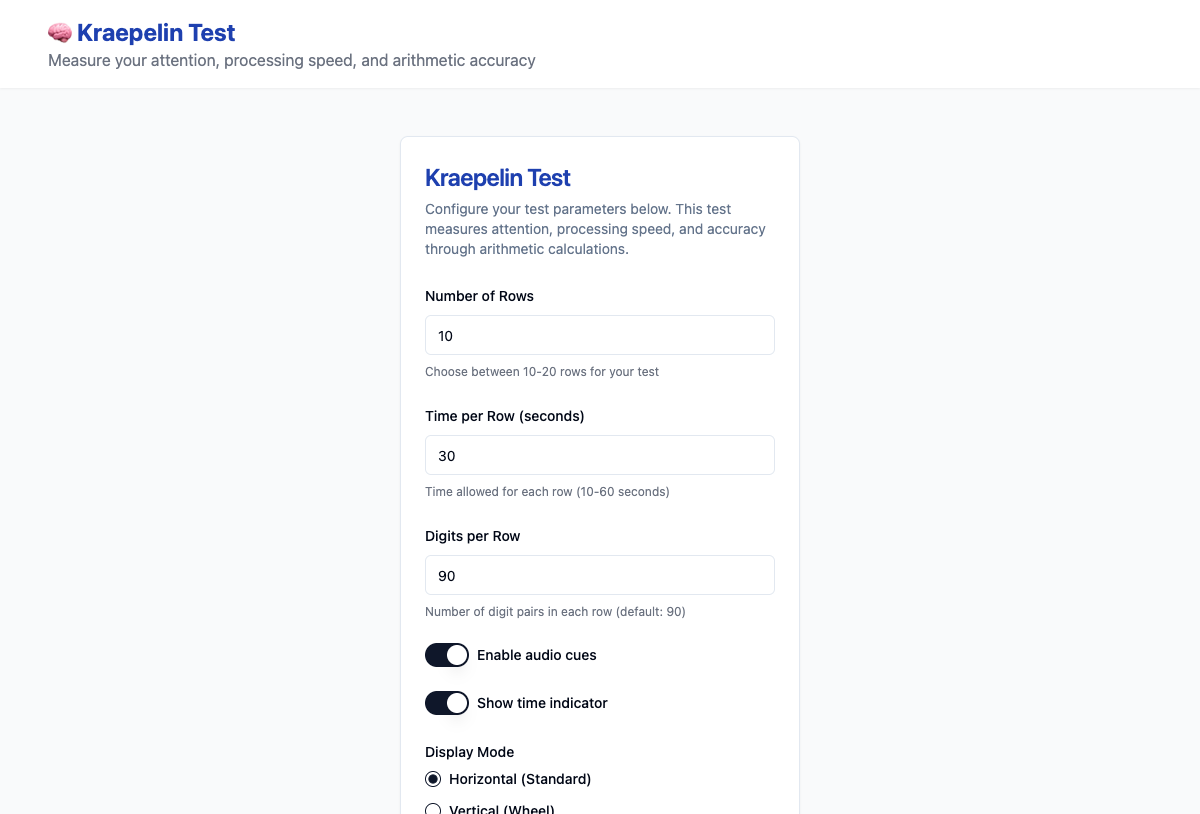Click the header subtitle about attention and speed
Screen dimensions: 1200x814
pos(292,60)
